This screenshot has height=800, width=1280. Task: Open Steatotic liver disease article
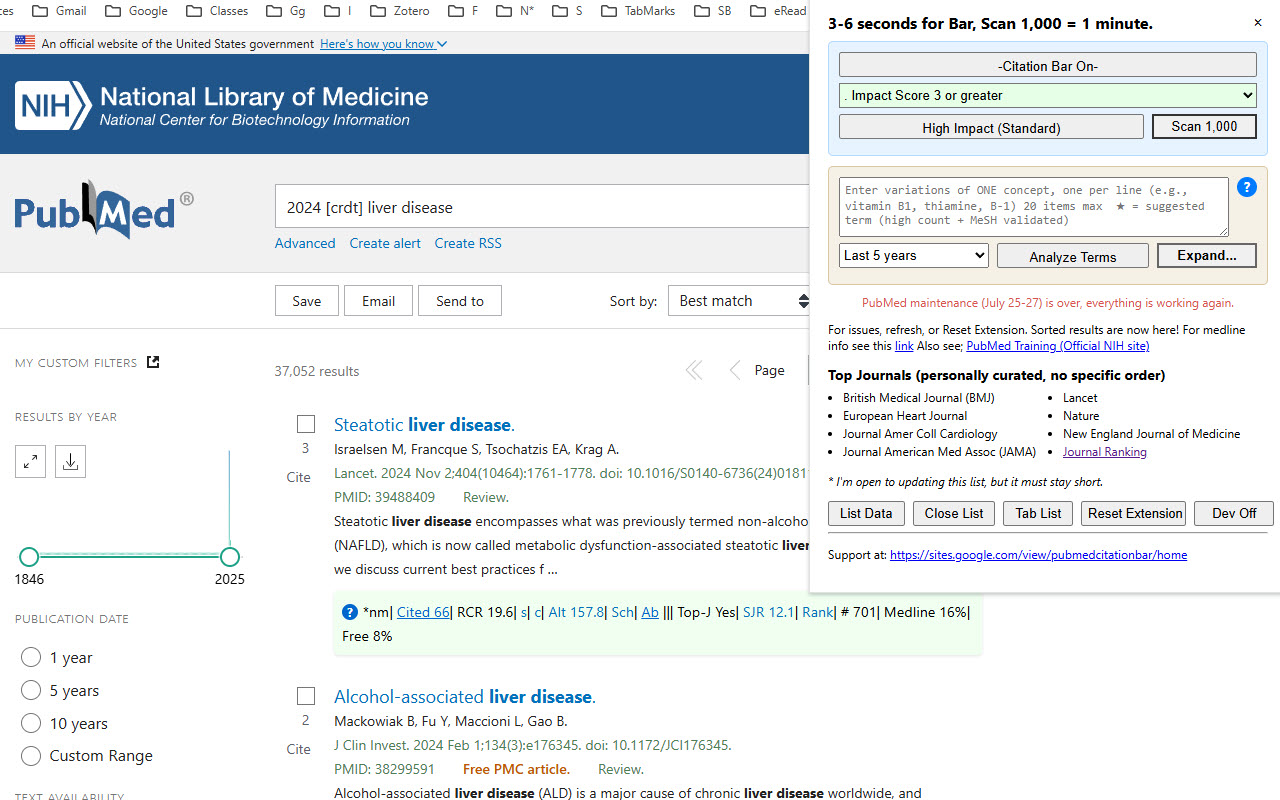[424, 424]
